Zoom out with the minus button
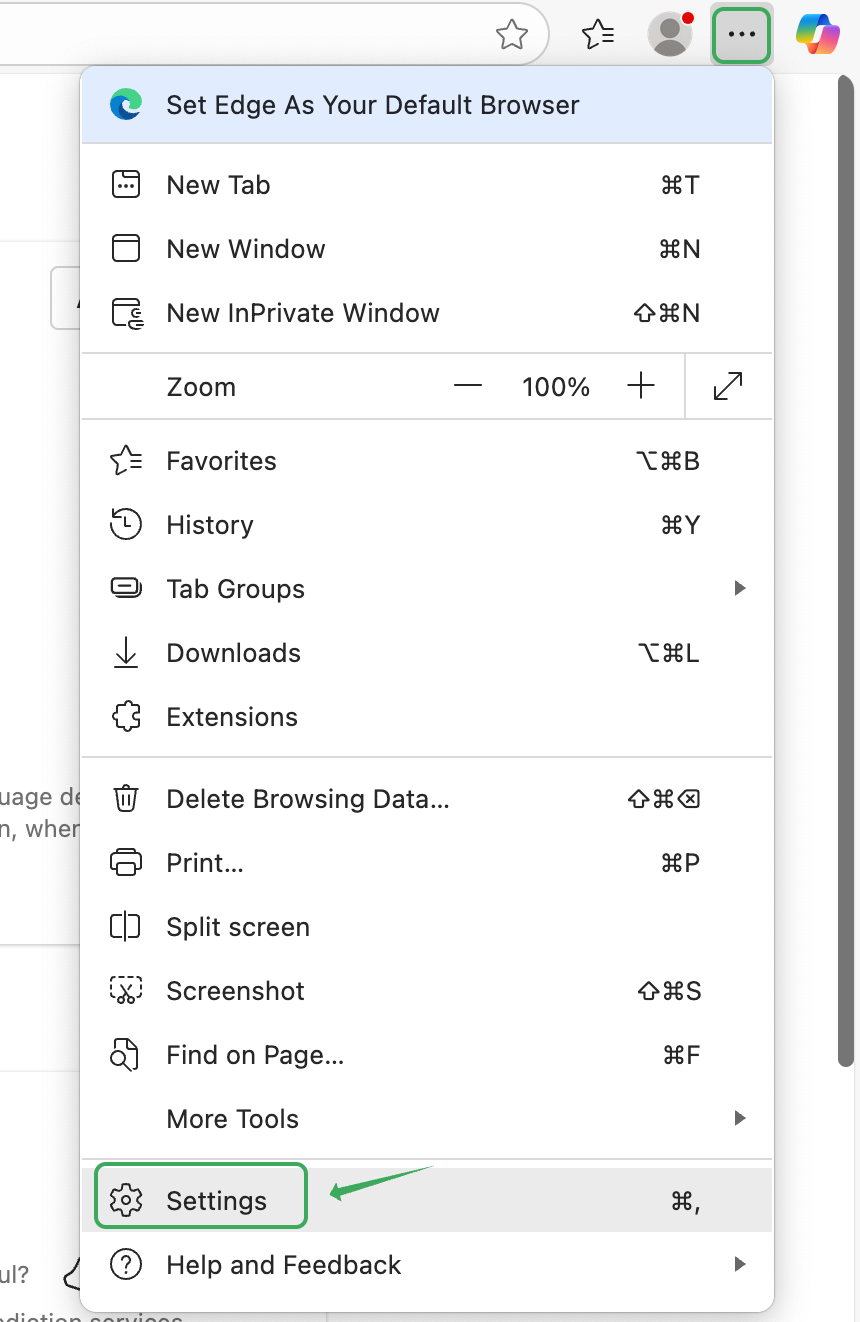 [468, 387]
